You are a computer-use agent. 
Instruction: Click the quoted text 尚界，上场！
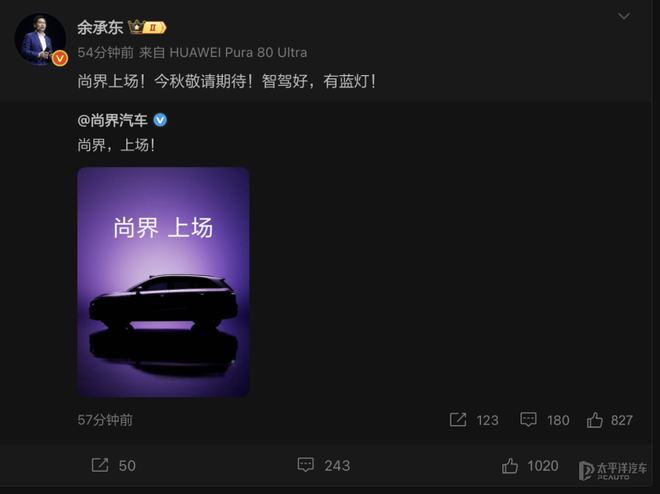[117, 145]
